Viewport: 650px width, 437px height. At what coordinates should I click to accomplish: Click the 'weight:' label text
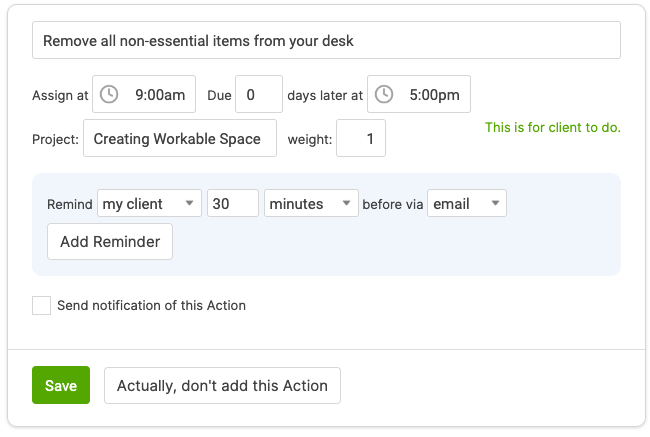[309, 140]
